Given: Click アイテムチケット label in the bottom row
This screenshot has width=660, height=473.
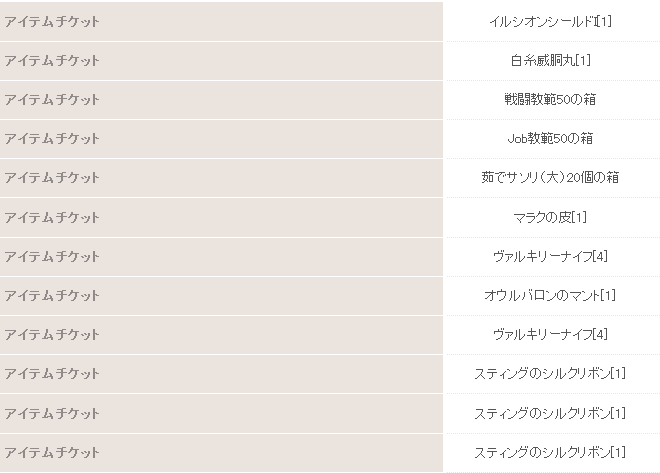Looking at the screenshot, I should (x=52, y=452).
